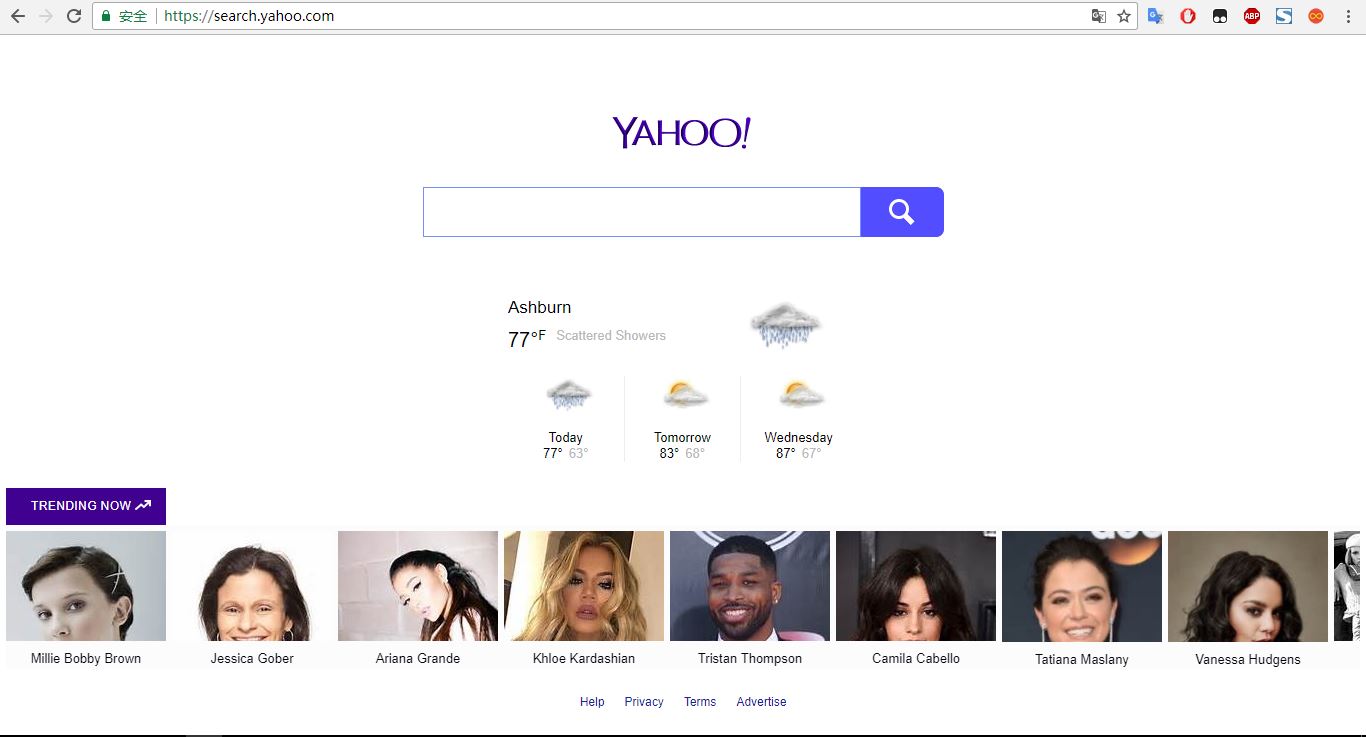This screenshot has height=737, width=1366.
Task: Click the Tatiana Maslany name label
Action: 1082,659
